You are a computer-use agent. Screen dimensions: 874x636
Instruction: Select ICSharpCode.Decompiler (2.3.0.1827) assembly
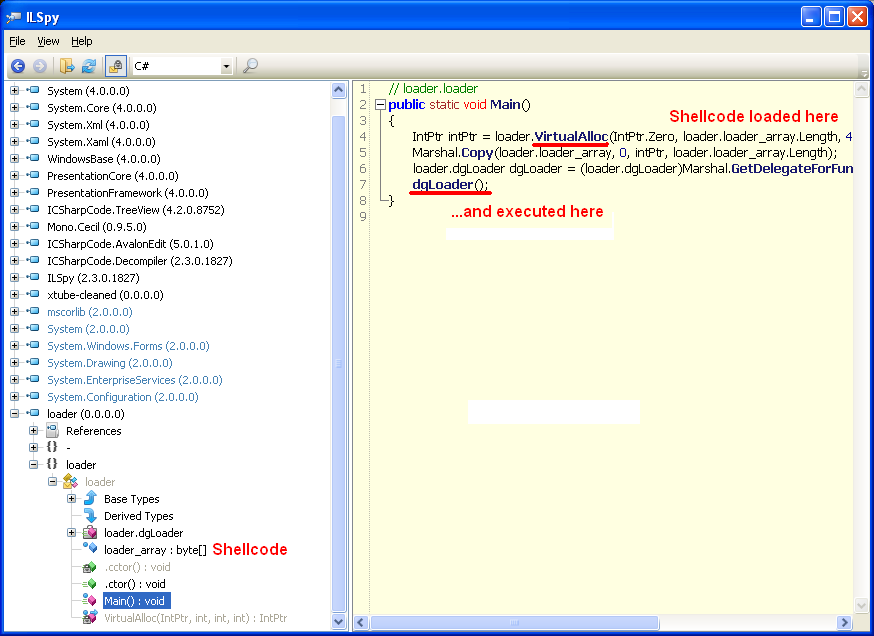[x=139, y=261]
